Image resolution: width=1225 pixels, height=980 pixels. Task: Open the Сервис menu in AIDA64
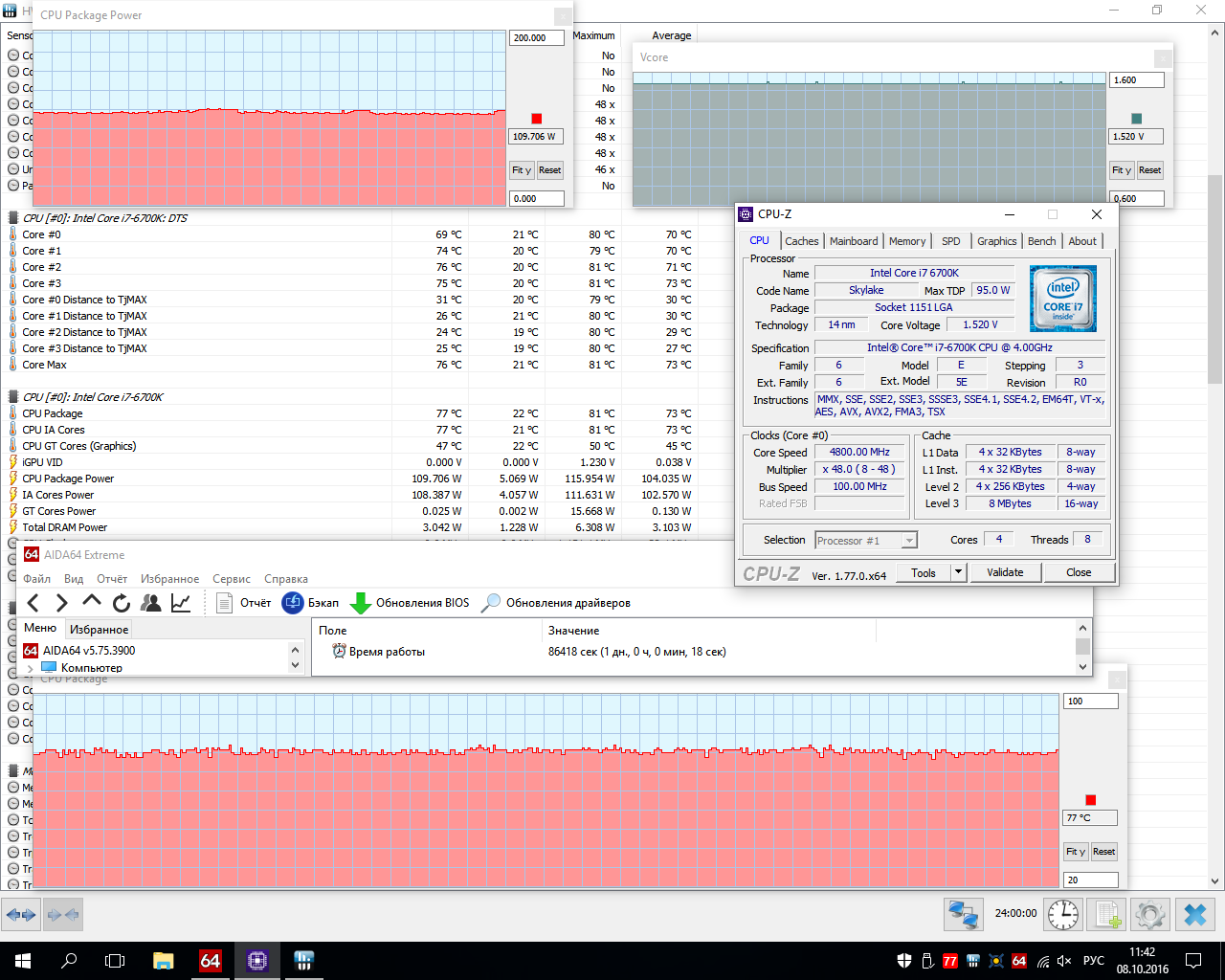pyautogui.click(x=232, y=579)
